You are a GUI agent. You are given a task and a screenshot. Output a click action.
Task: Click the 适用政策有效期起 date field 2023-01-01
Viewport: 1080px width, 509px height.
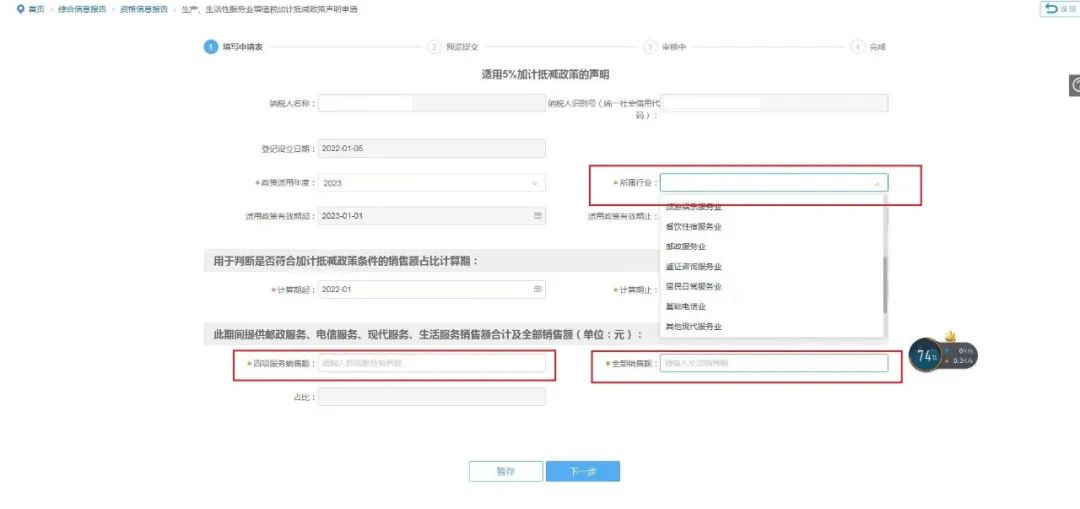(432, 216)
